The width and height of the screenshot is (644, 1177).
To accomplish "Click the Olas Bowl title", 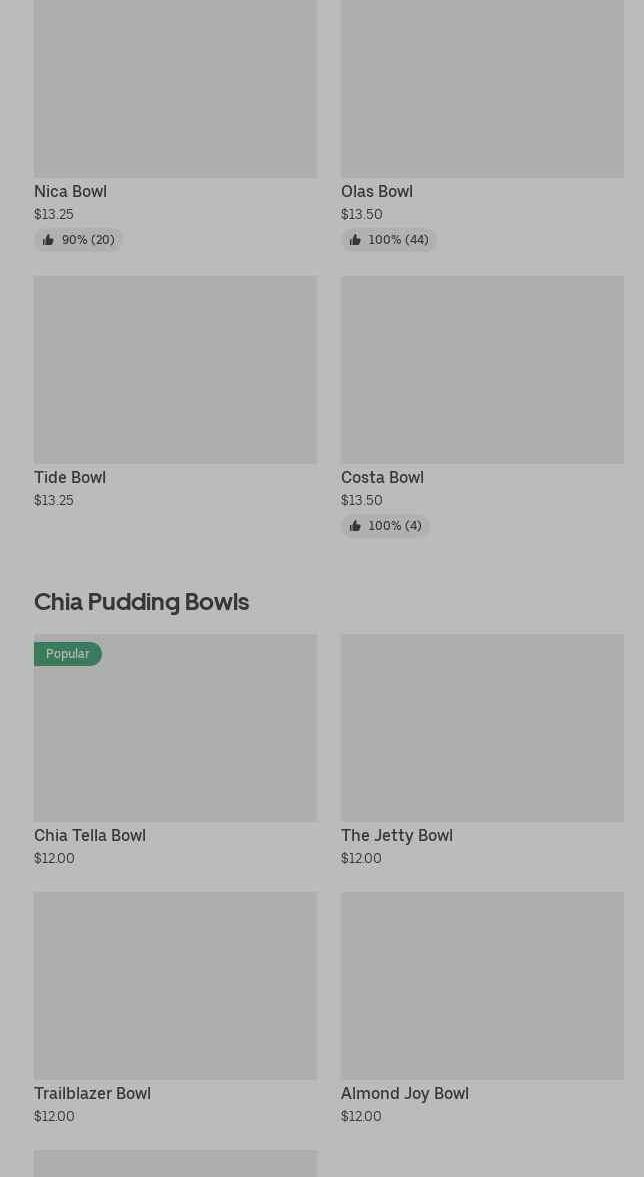I will point(377,191).
